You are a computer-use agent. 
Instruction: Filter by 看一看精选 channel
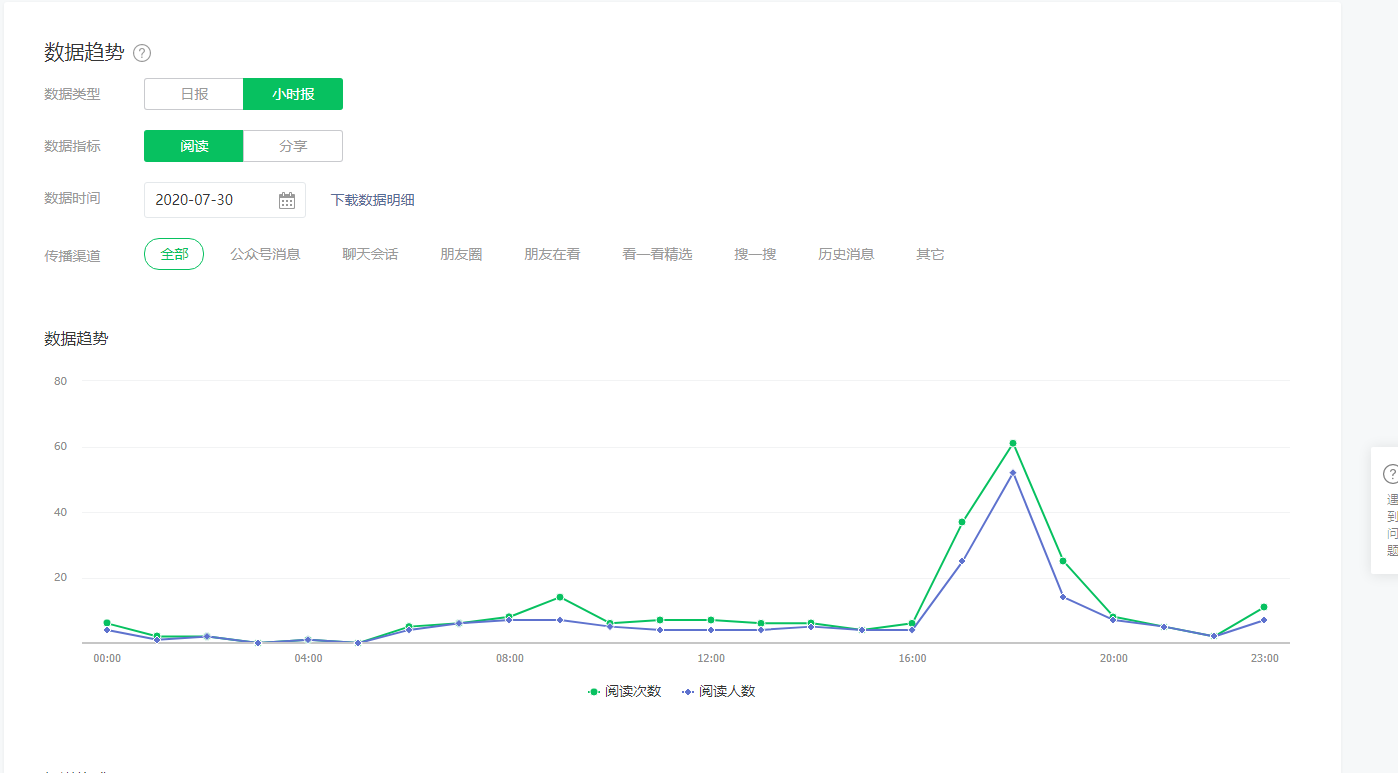point(657,254)
